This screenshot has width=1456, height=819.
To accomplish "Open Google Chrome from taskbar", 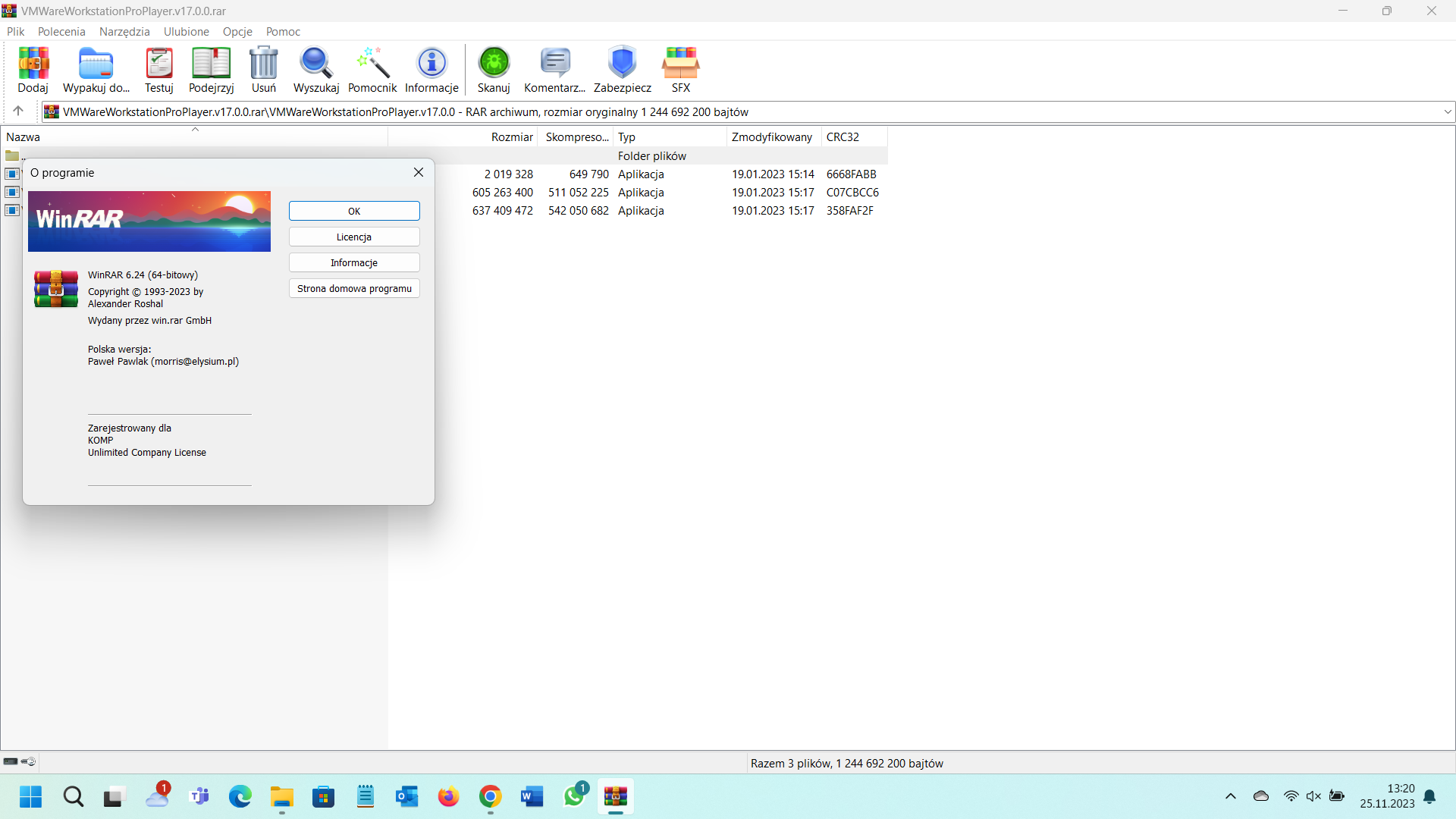I will click(491, 796).
